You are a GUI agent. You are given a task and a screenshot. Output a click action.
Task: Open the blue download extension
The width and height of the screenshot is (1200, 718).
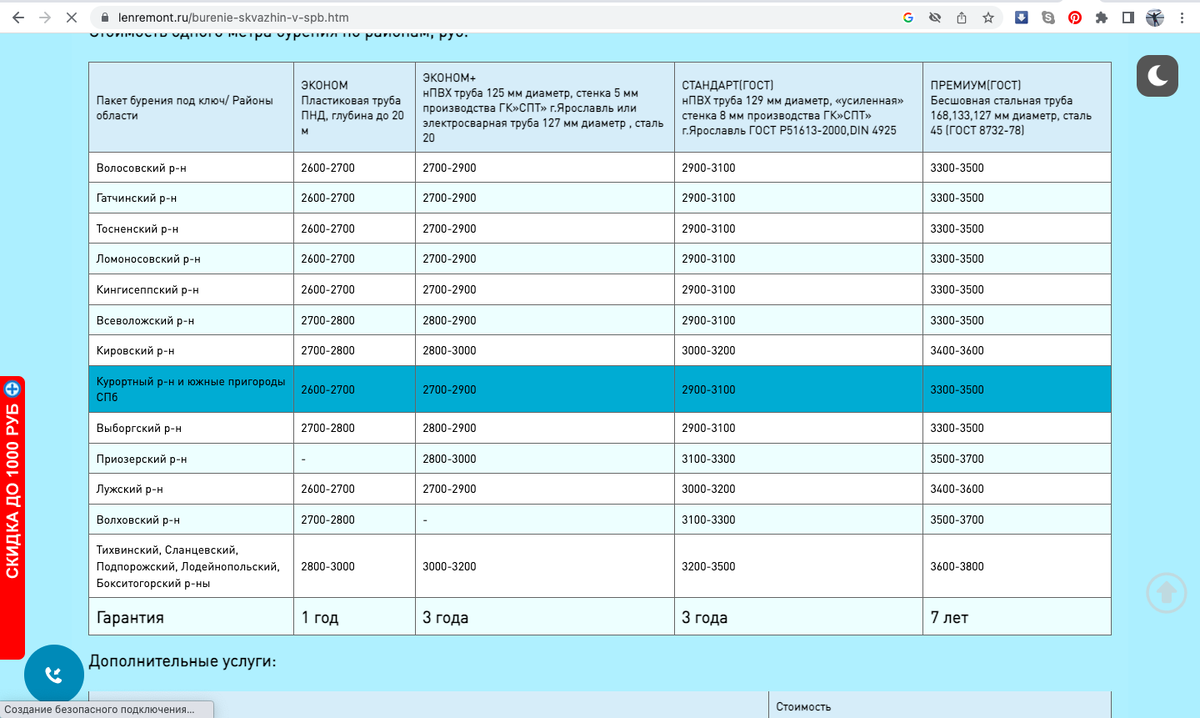(1021, 18)
